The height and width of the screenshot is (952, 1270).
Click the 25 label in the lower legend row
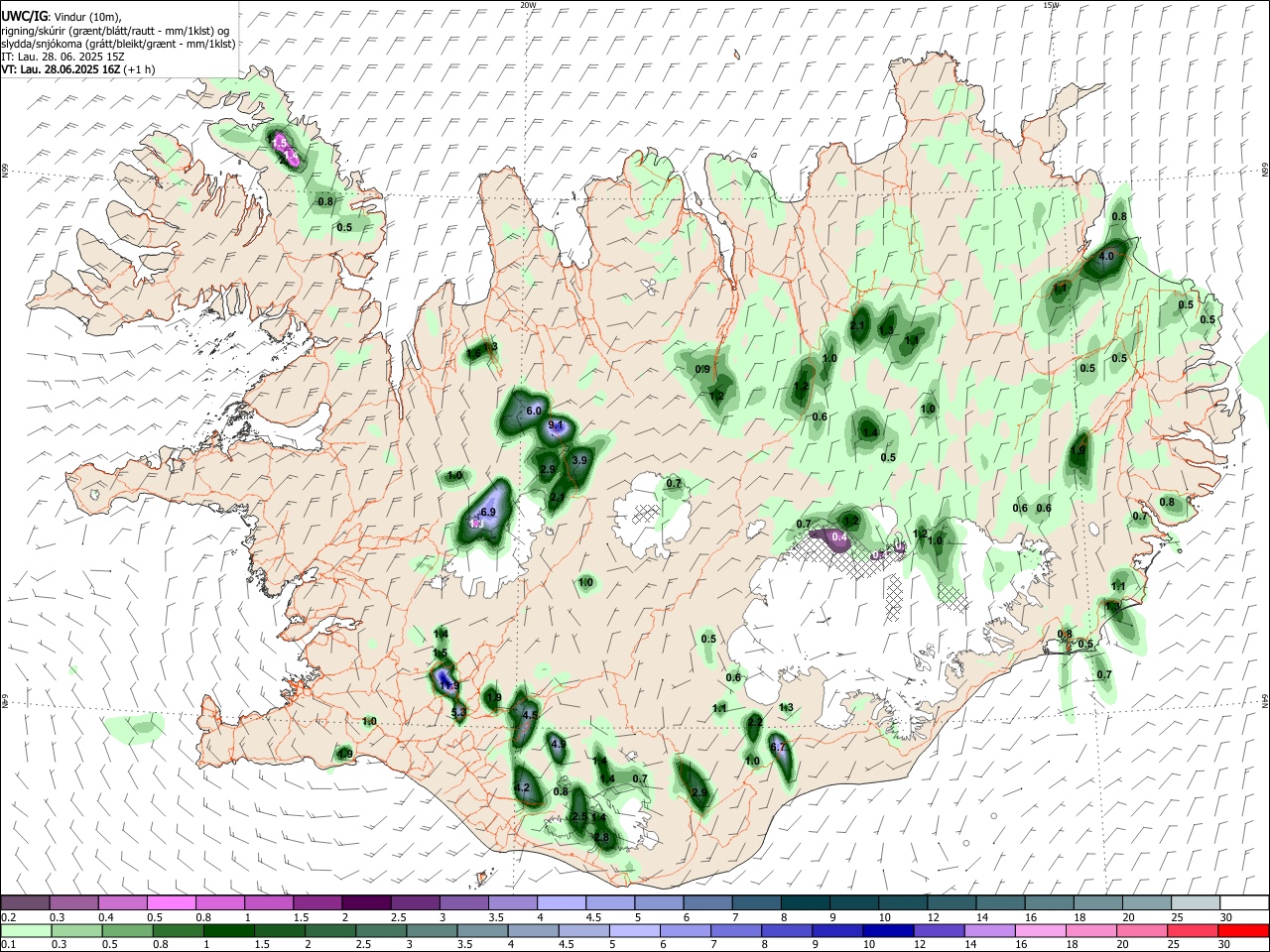point(1173,945)
